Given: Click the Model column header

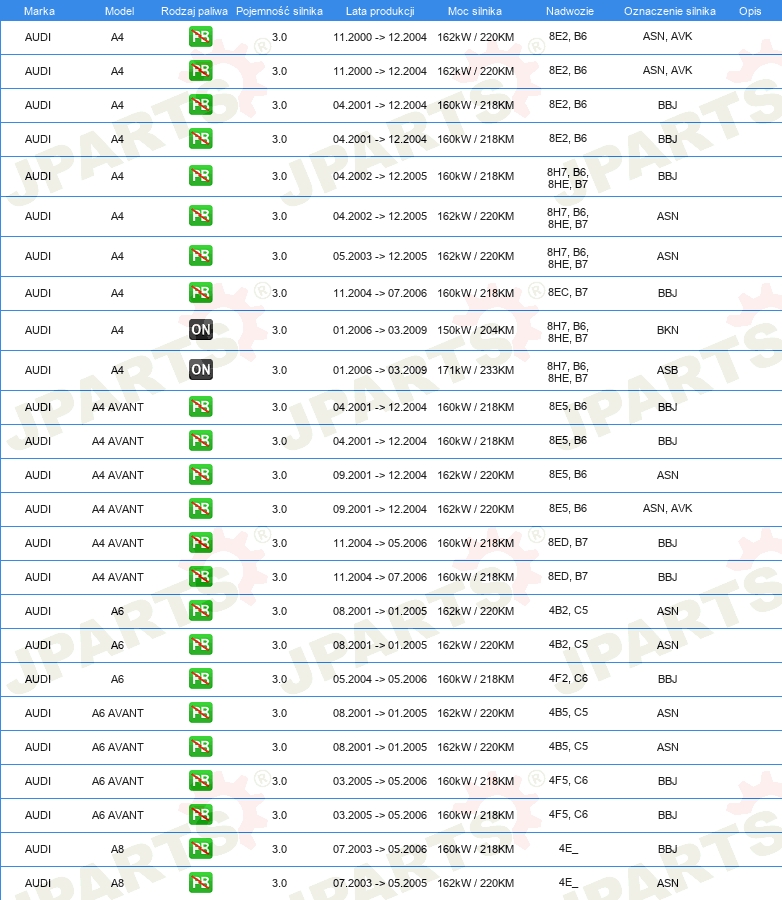Looking at the screenshot, I should [119, 11].
